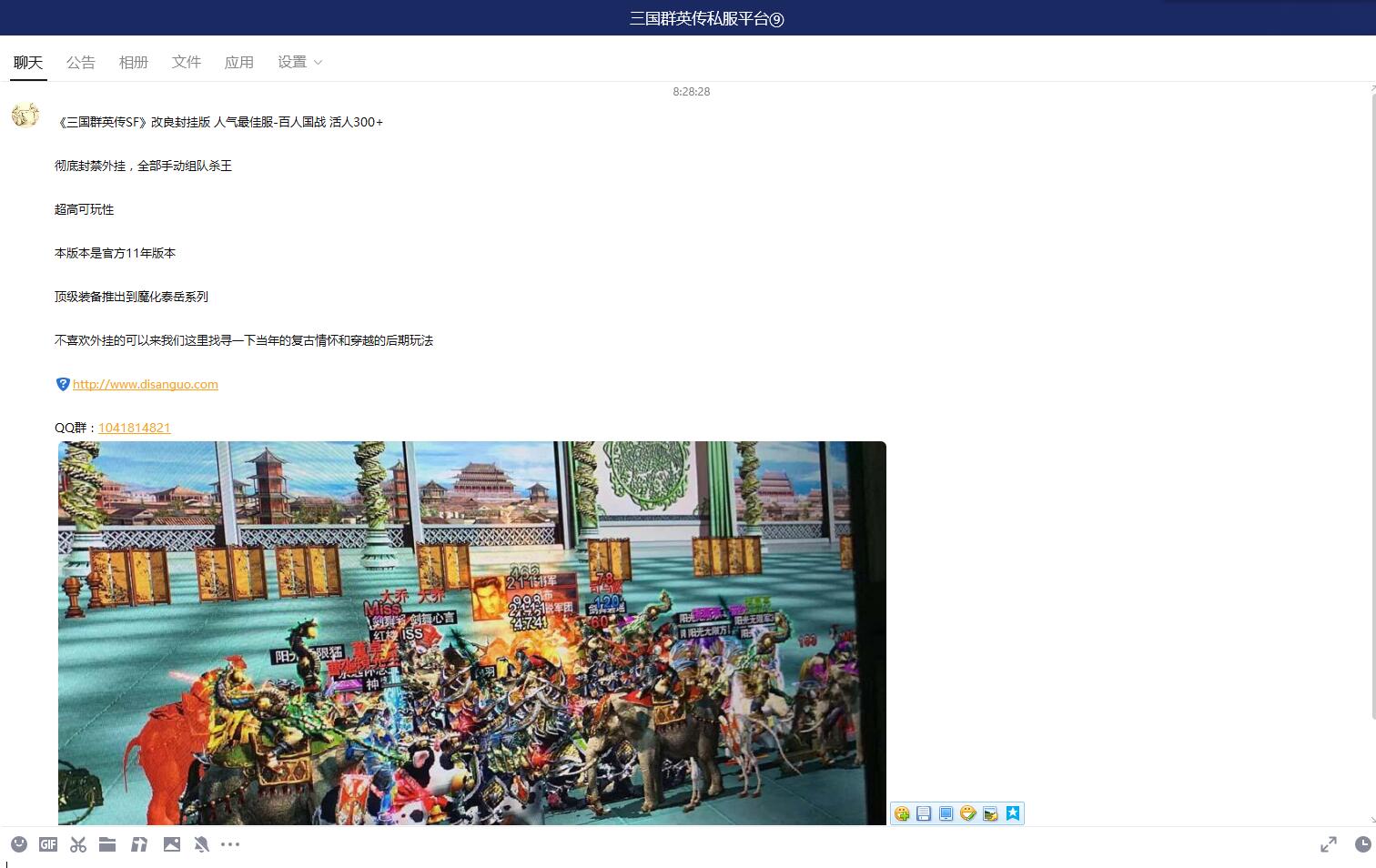Click the line beginning 不喜欢外挂的可以来我们这里
Screen dimensions: 1376x868
pos(244,340)
